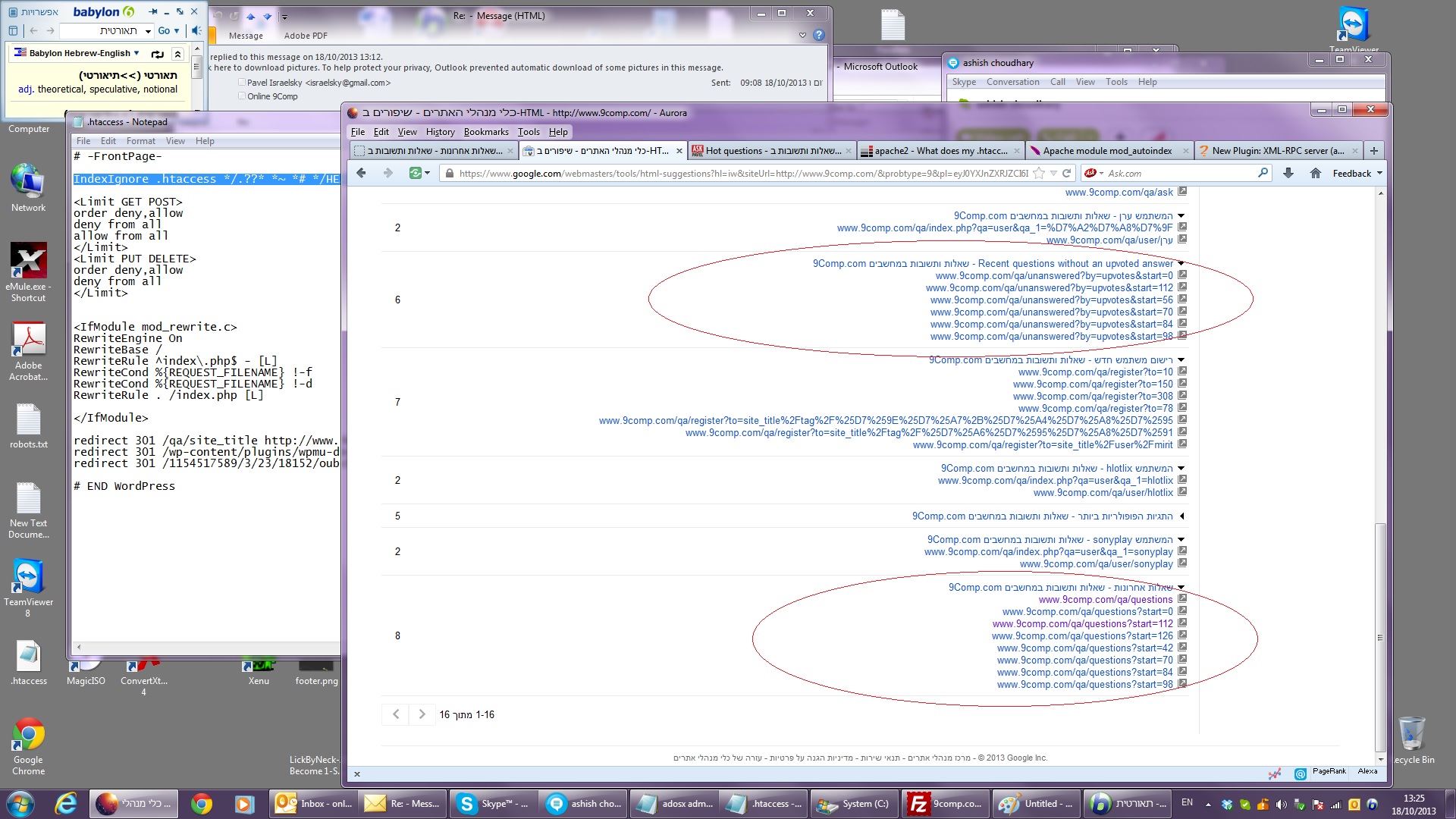Collapse the hlotlix user group
The height and width of the screenshot is (819, 1456).
tap(1181, 469)
